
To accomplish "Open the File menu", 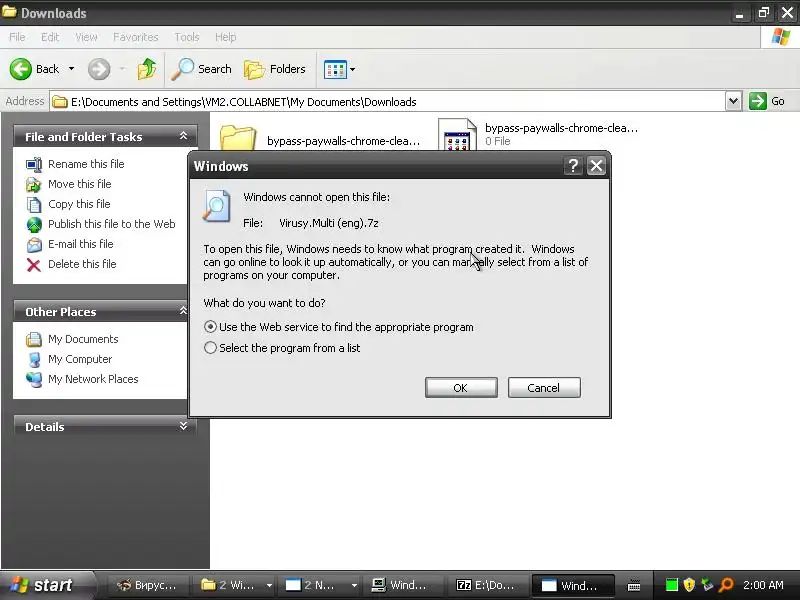I will coord(17,37).
